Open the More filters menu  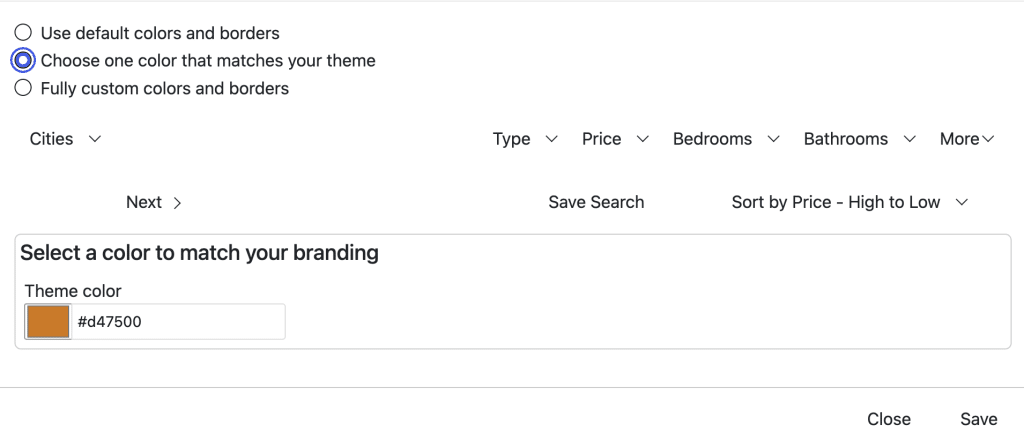pyautogui.click(x=966, y=139)
